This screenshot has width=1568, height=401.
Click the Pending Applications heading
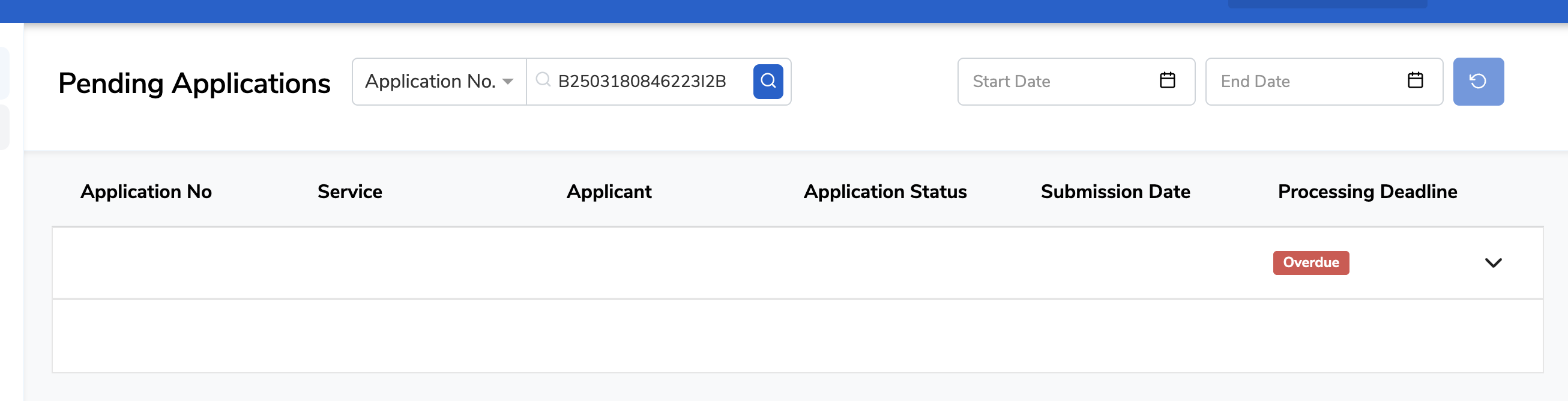pos(194,83)
